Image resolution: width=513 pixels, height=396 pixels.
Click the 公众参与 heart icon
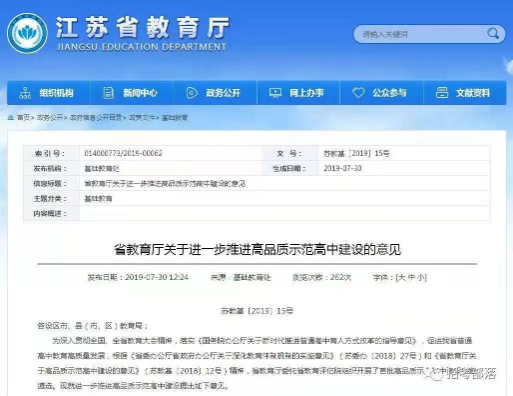[x=358, y=93]
